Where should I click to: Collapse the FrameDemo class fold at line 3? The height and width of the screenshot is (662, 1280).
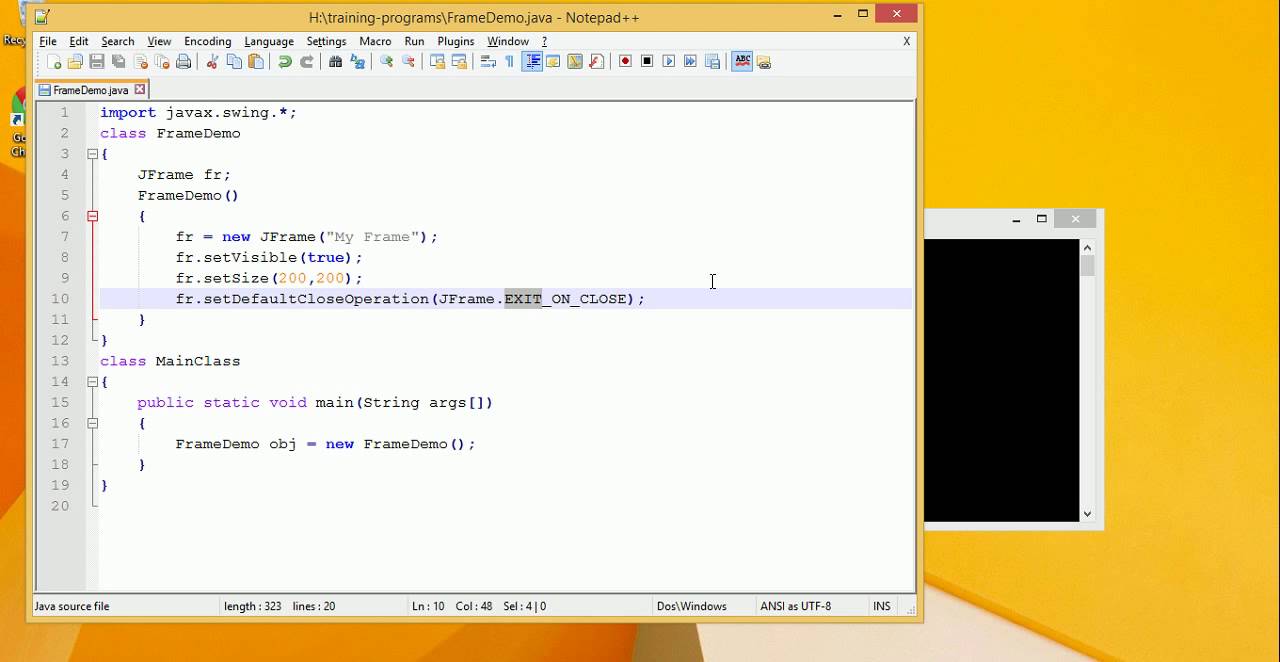tap(92, 154)
